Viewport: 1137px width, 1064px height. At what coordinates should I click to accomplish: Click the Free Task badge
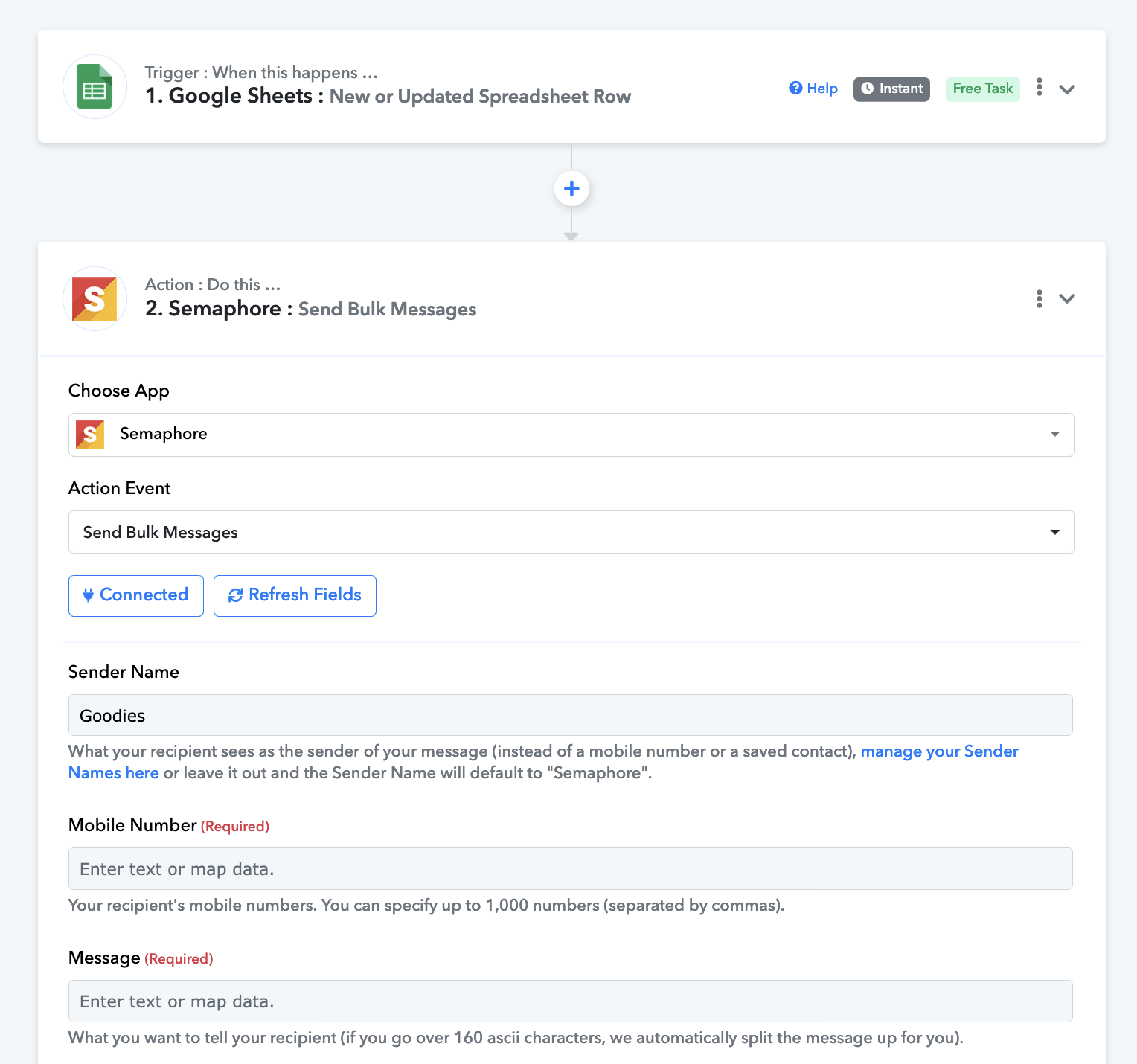983,89
